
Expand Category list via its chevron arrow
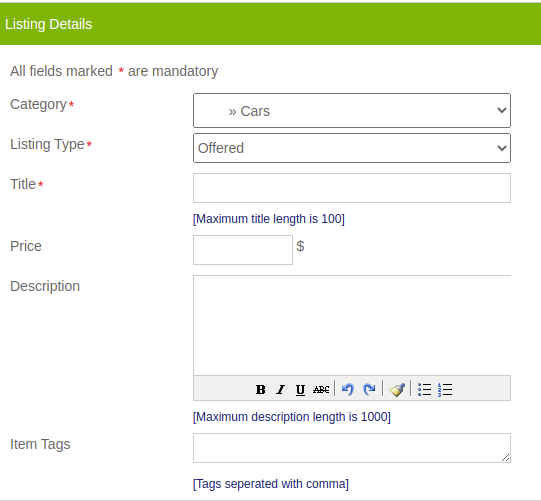(x=502, y=110)
